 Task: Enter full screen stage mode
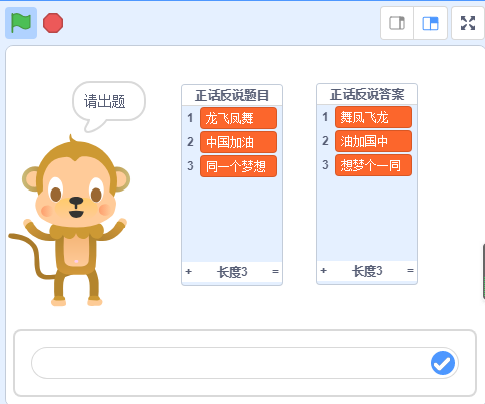[x=468, y=23]
